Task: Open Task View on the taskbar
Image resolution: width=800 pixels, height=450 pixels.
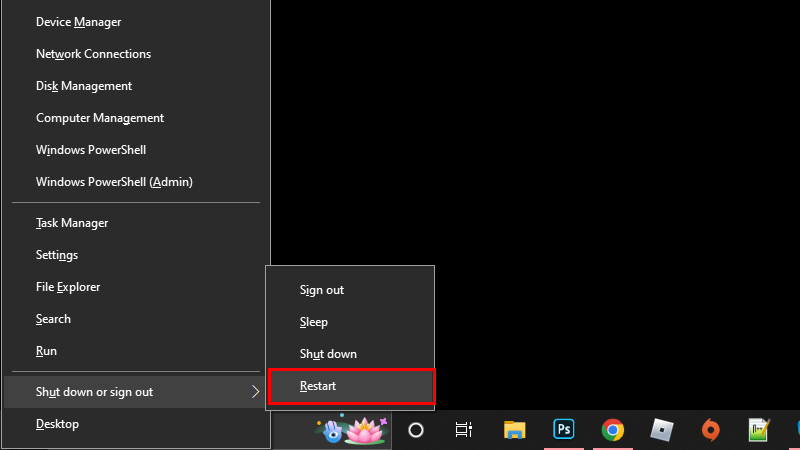Action: click(x=464, y=430)
